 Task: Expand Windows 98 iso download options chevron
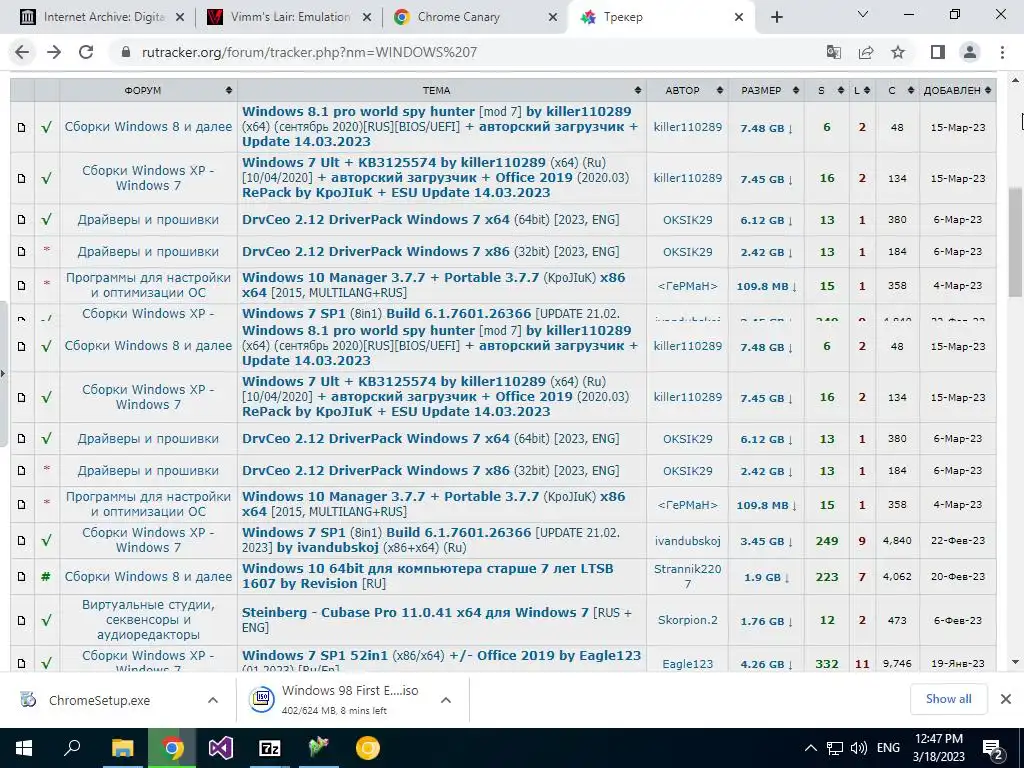click(x=446, y=700)
